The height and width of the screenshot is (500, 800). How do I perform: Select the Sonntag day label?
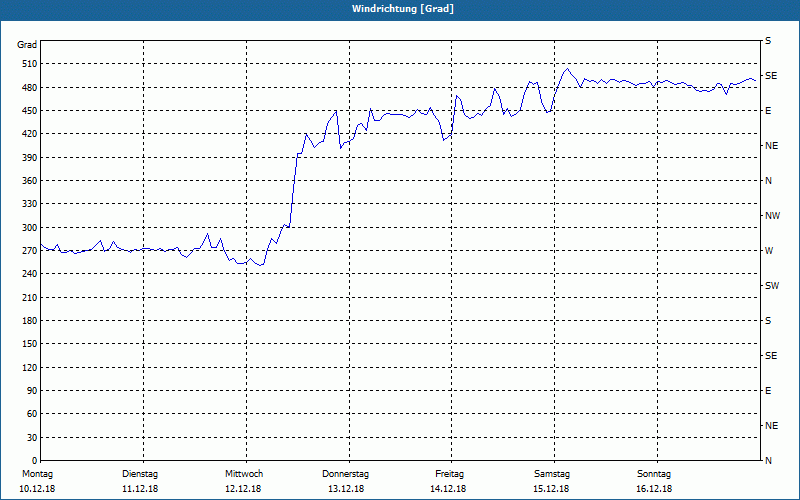654,474
